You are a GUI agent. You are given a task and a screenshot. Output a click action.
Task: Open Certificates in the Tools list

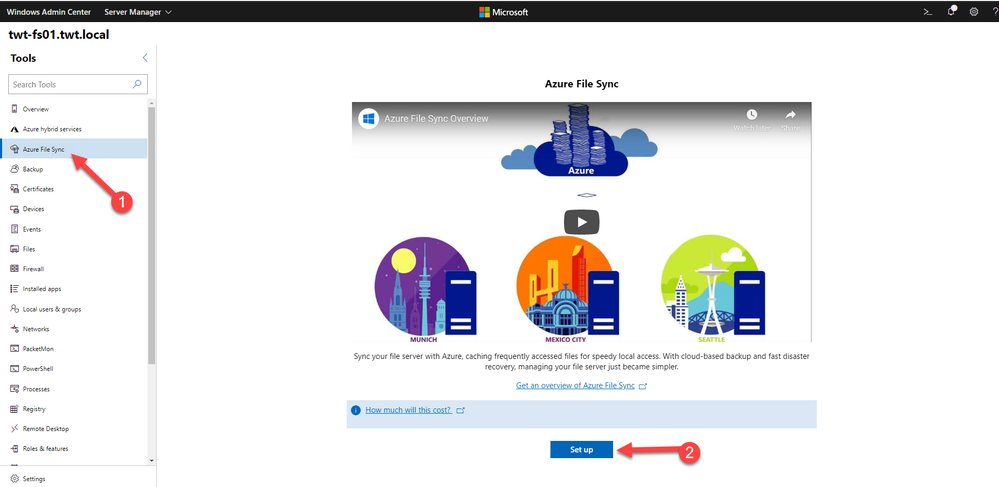coord(74,189)
